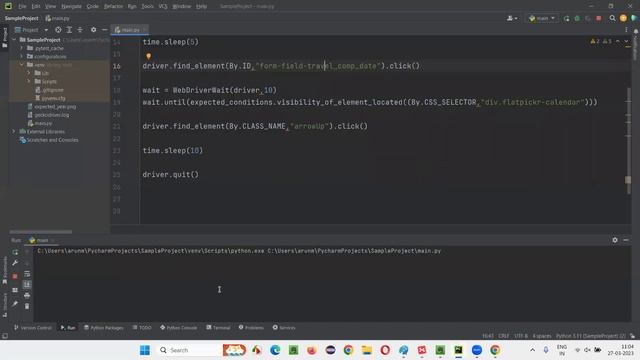Open Scratches and Consoles
The height and width of the screenshot is (360, 640).
click(x=52, y=140)
